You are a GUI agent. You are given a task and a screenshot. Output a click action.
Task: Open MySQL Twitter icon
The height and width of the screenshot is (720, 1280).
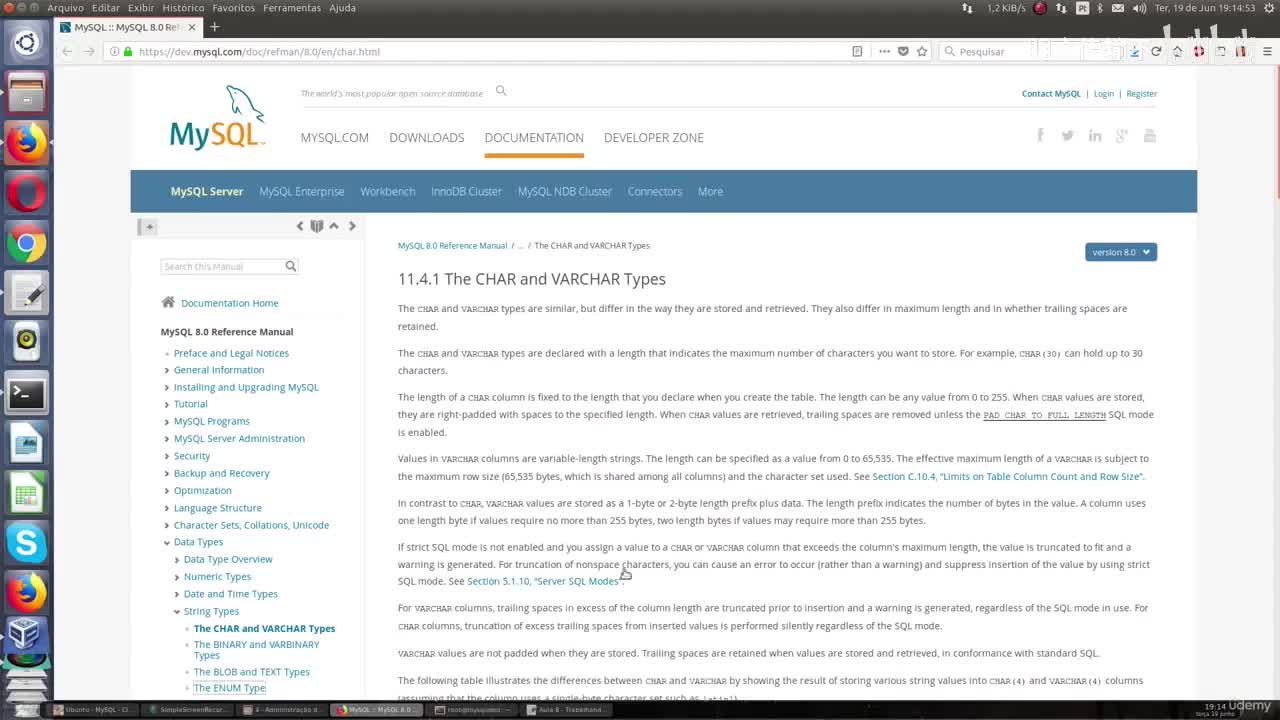[x=1067, y=136]
